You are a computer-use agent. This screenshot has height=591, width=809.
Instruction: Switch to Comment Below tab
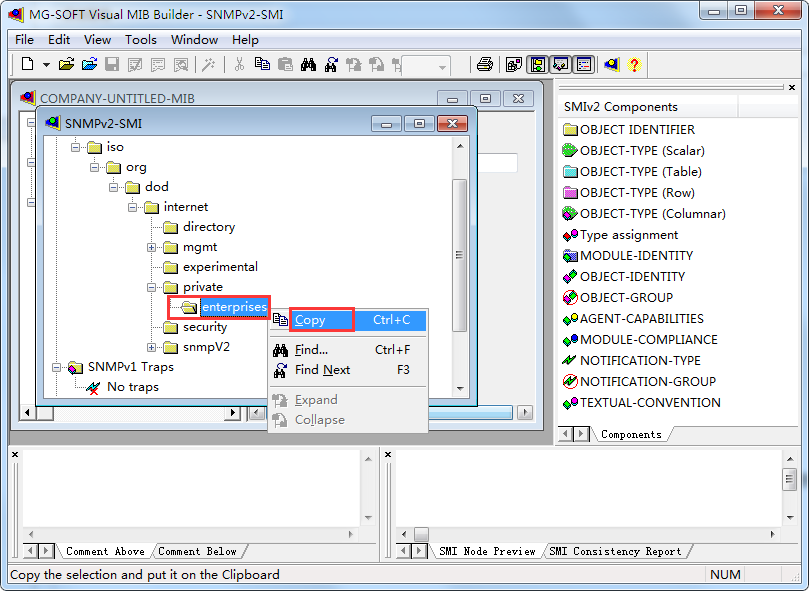click(x=197, y=551)
